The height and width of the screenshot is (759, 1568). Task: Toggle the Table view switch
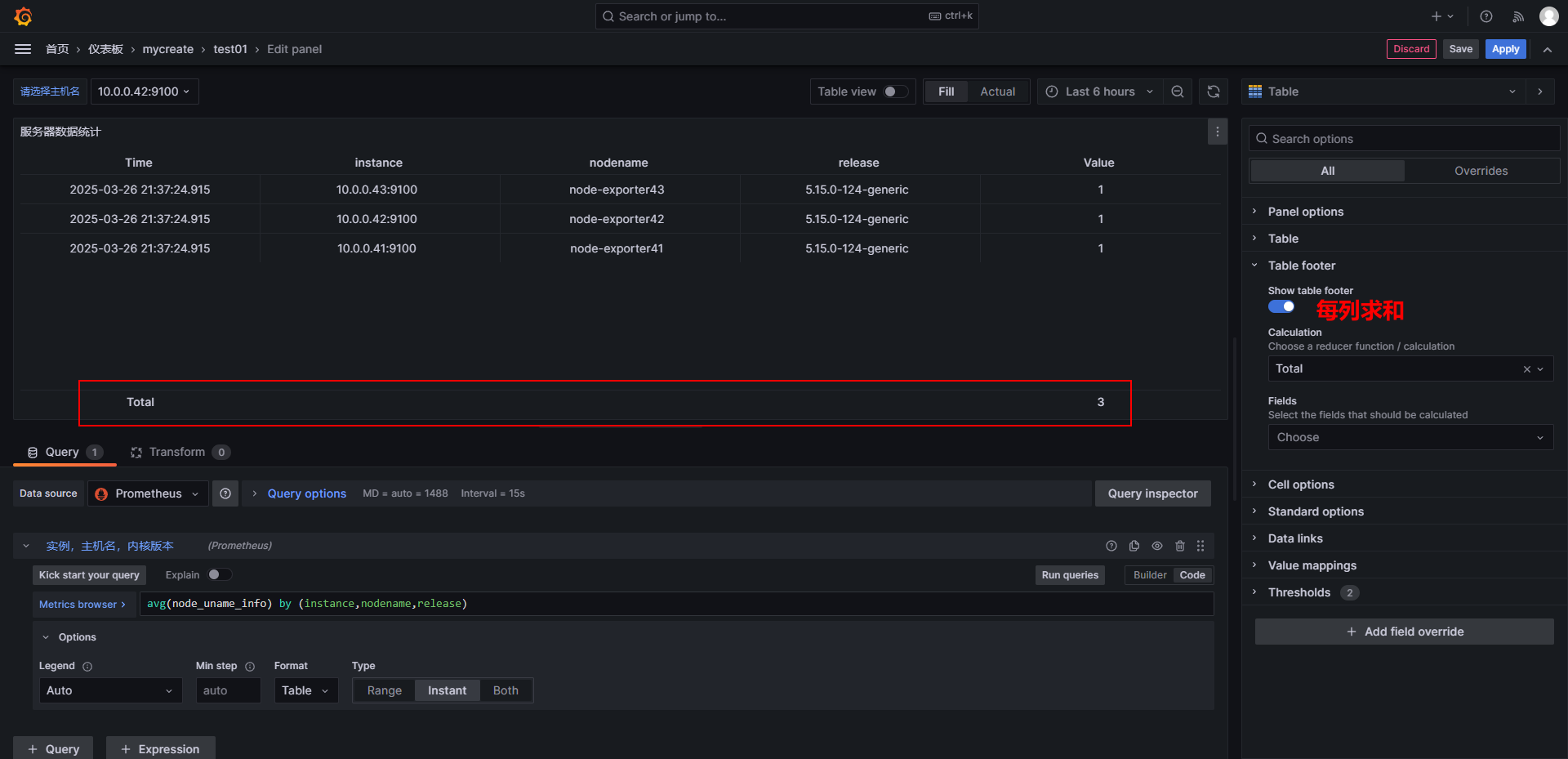coord(896,92)
